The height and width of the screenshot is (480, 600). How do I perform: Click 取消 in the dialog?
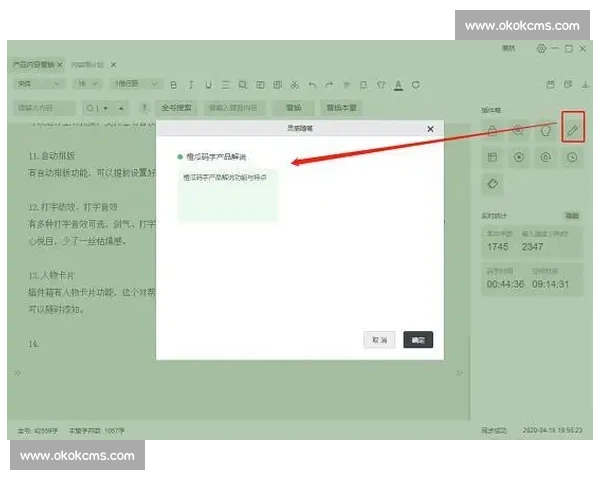pyautogui.click(x=379, y=340)
